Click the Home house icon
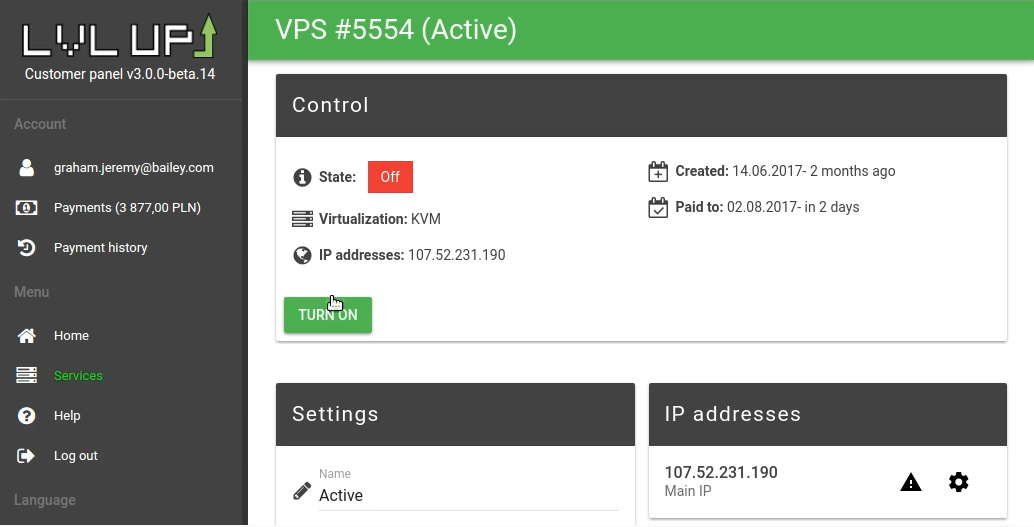1034x527 pixels. pyautogui.click(x=27, y=336)
